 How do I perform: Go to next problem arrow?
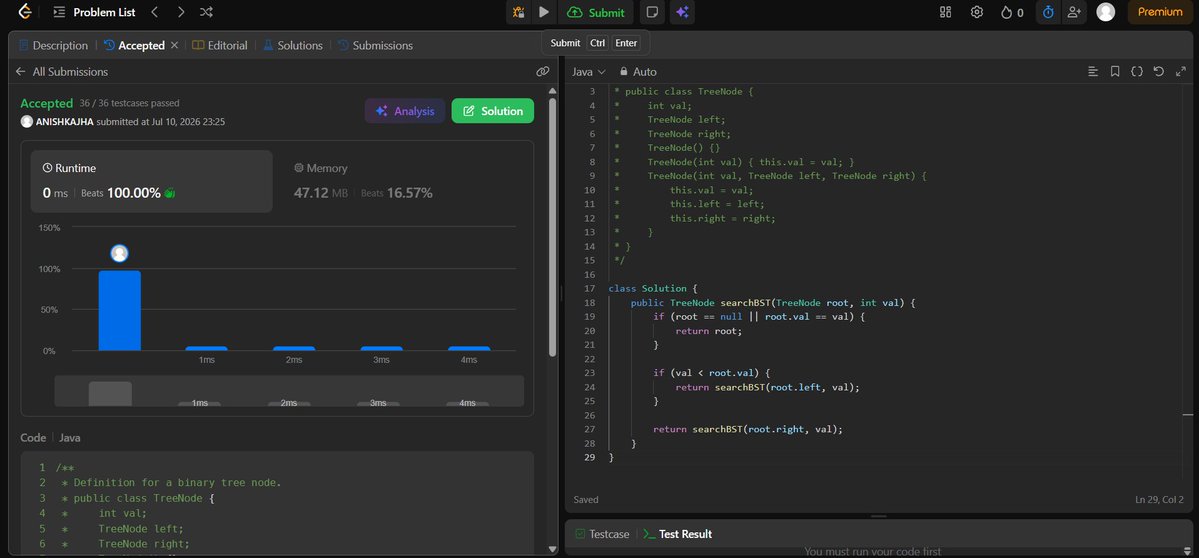pyautogui.click(x=180, y=12)
